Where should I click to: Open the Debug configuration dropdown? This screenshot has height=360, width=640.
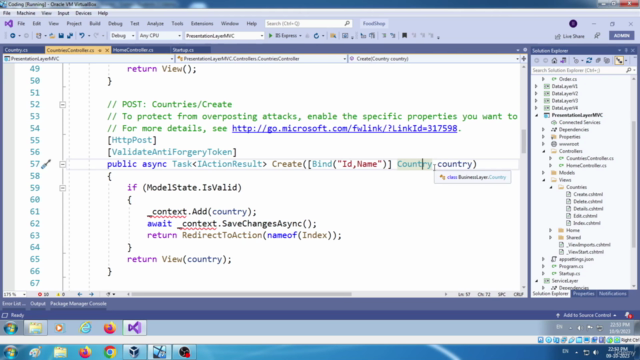click(122, 36)
